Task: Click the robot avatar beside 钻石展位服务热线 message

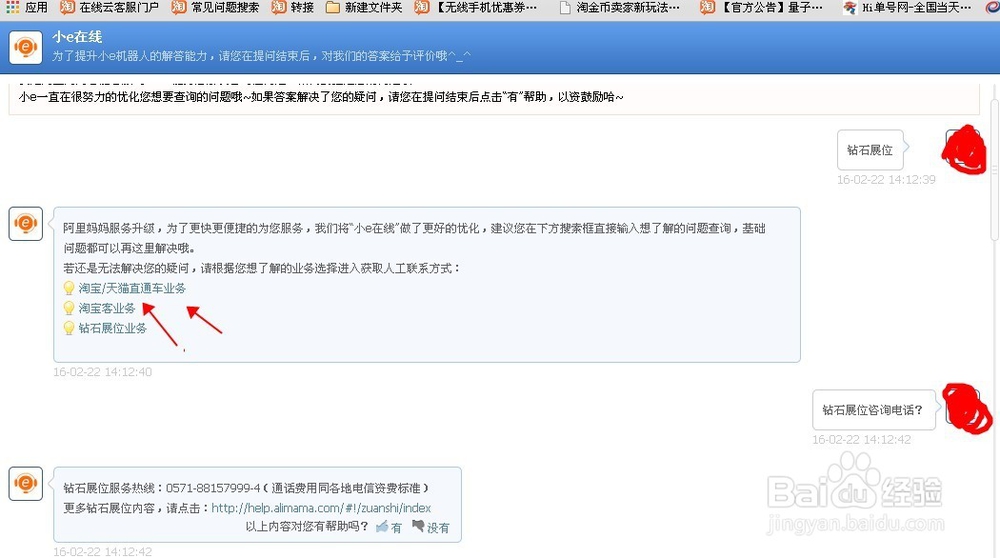Action: 26,483
